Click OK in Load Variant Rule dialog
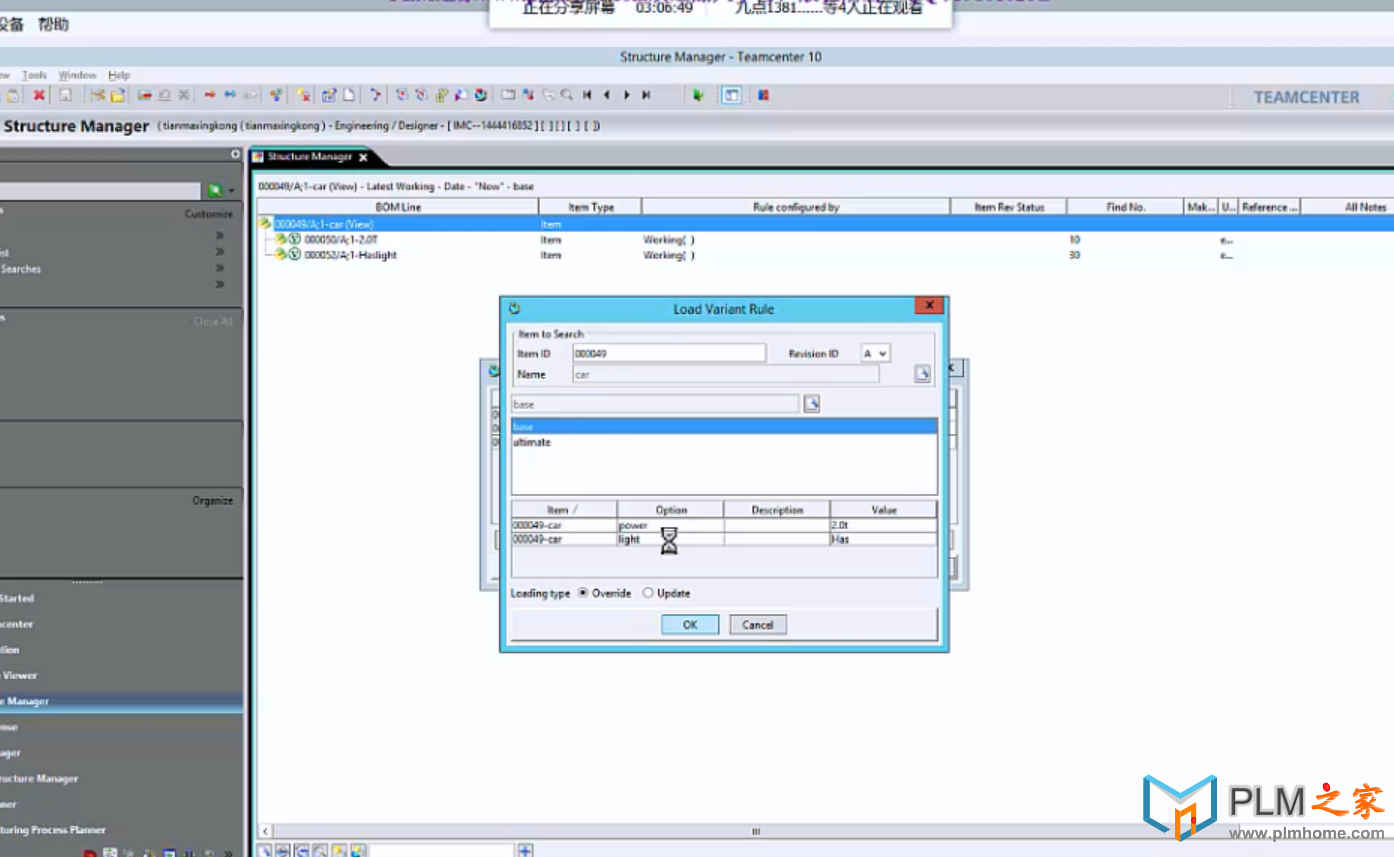This screenshot has width=1394, height=857. [x=690, y=624]
